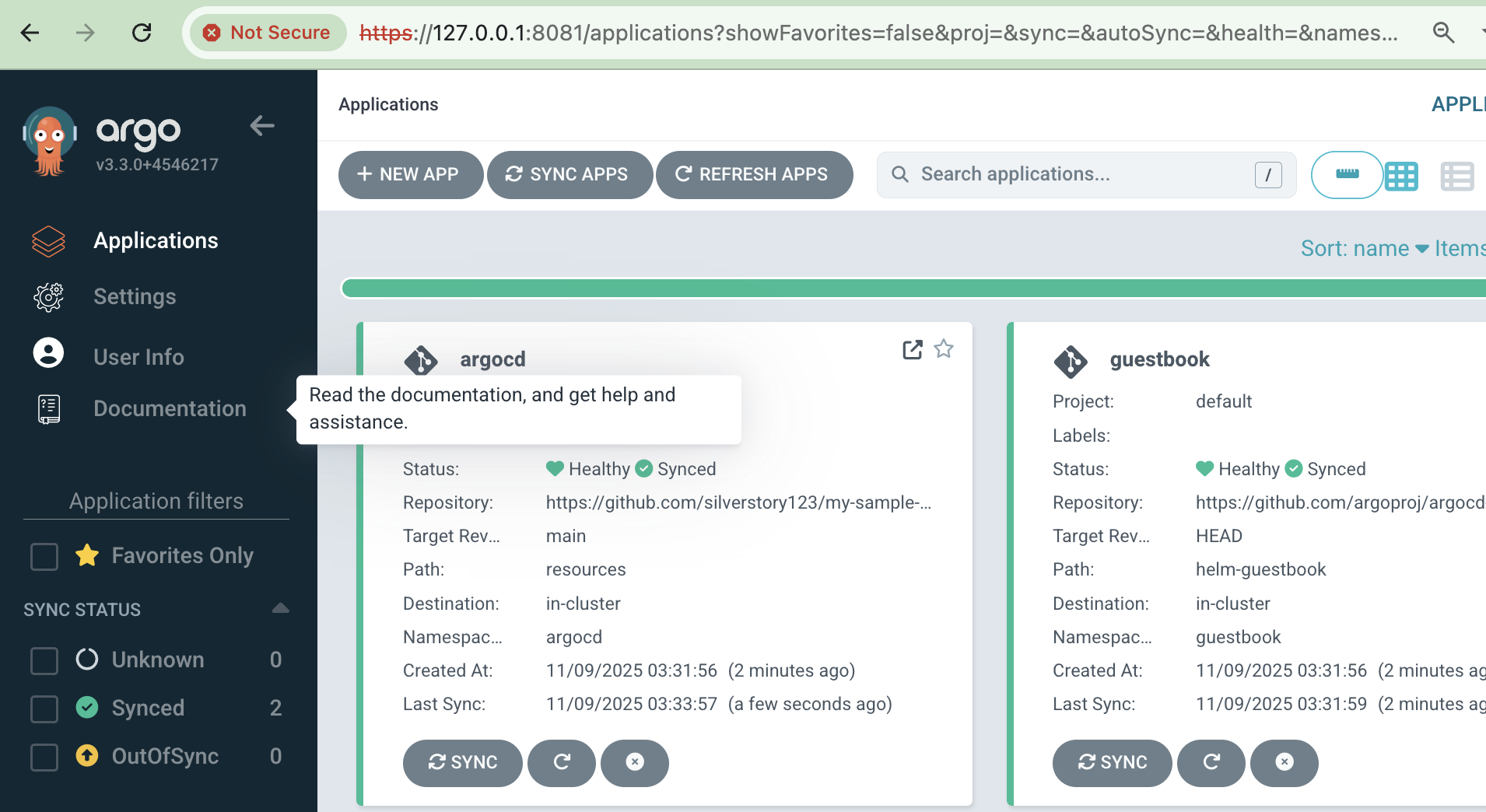Delete the argocd application
Screen dimensions: 1486x812
coord(635,763)
